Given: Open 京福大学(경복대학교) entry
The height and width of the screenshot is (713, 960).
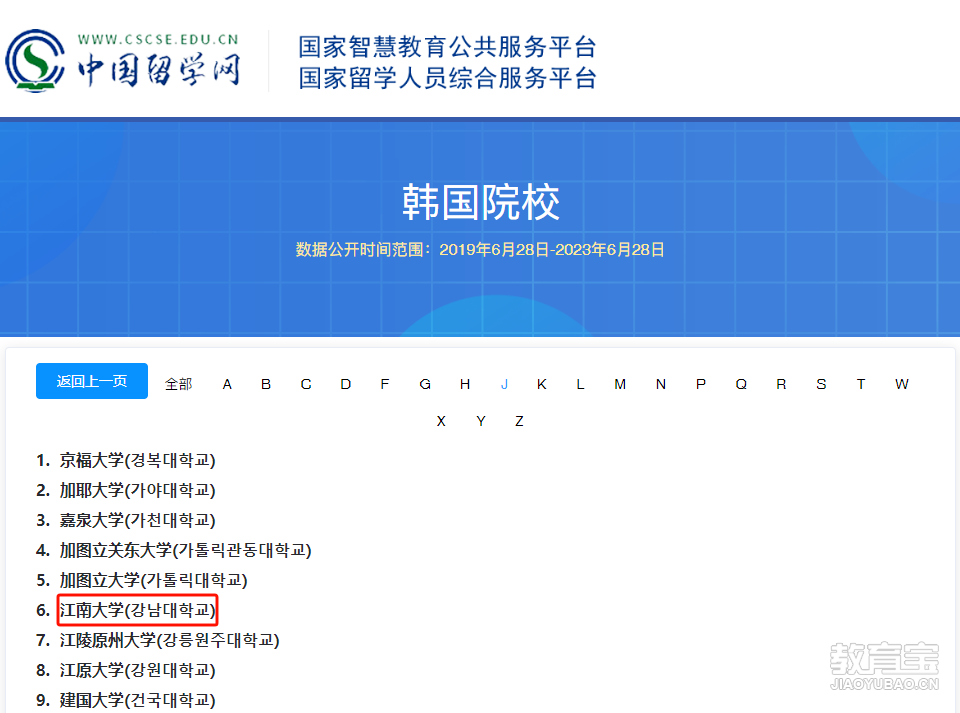Looking at the screenshot, I should tap(137, 460).
